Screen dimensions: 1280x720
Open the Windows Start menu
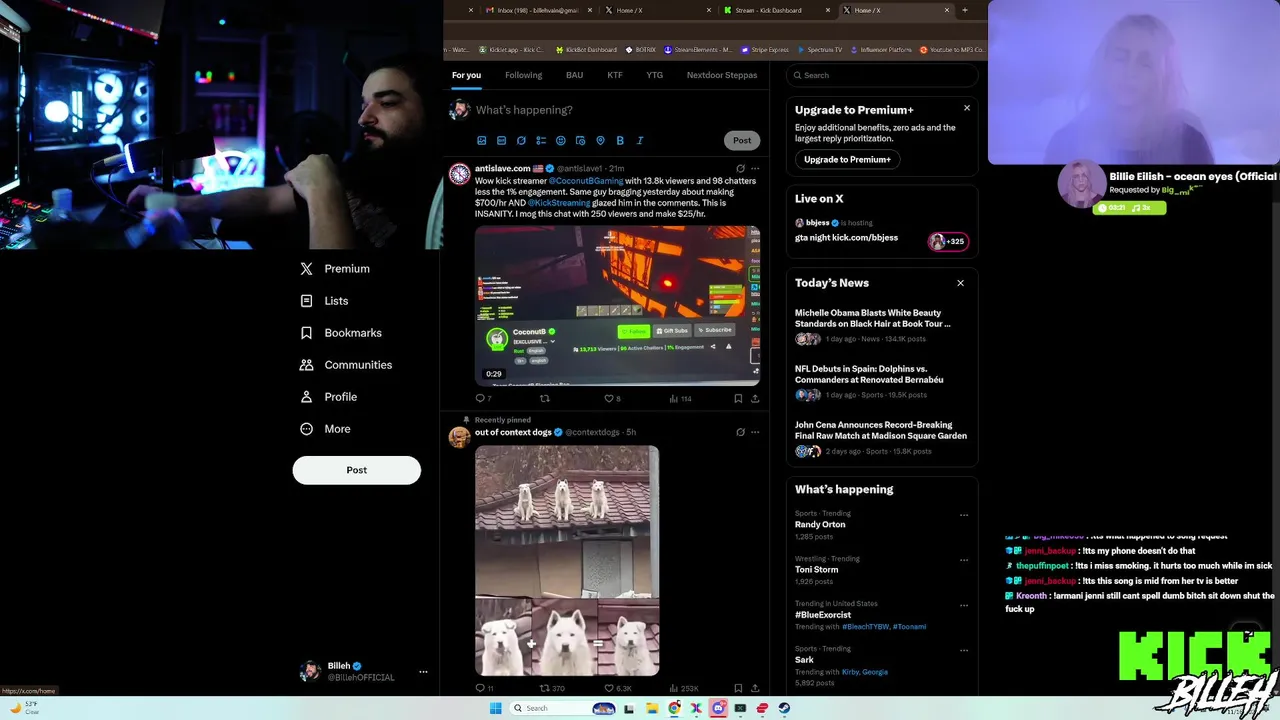(x=495, y=708)
